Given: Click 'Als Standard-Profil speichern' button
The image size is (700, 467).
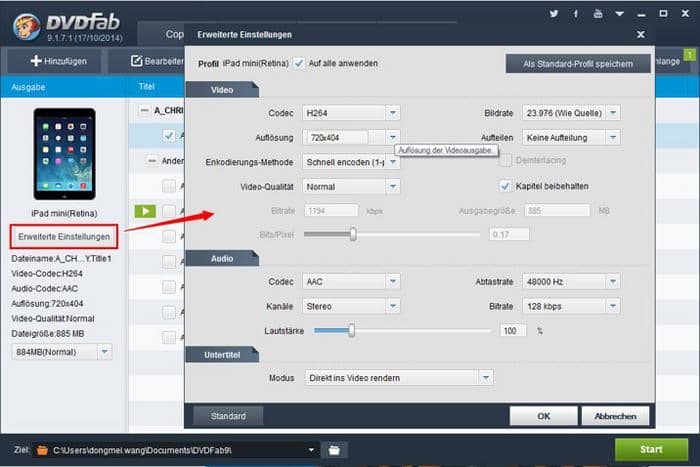Looking at the screenshot, I should (x=578, y=64).
